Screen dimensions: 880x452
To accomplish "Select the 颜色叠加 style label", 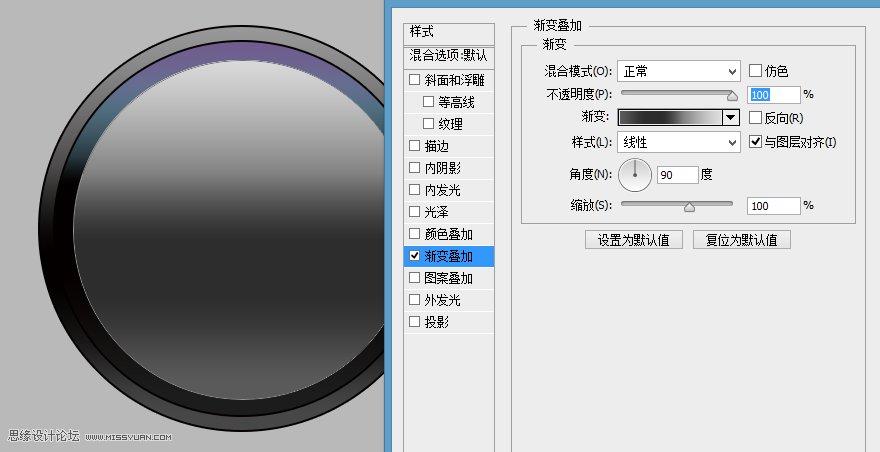I will point(448,234).
